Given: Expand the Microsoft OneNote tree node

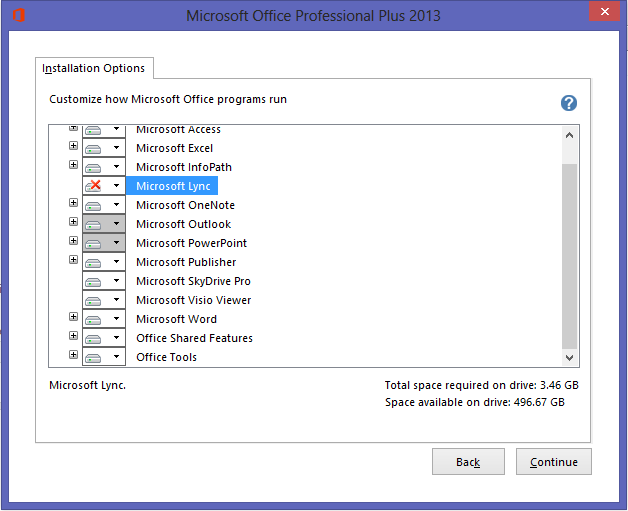Looking at the screenshot, I should [73, 202].
